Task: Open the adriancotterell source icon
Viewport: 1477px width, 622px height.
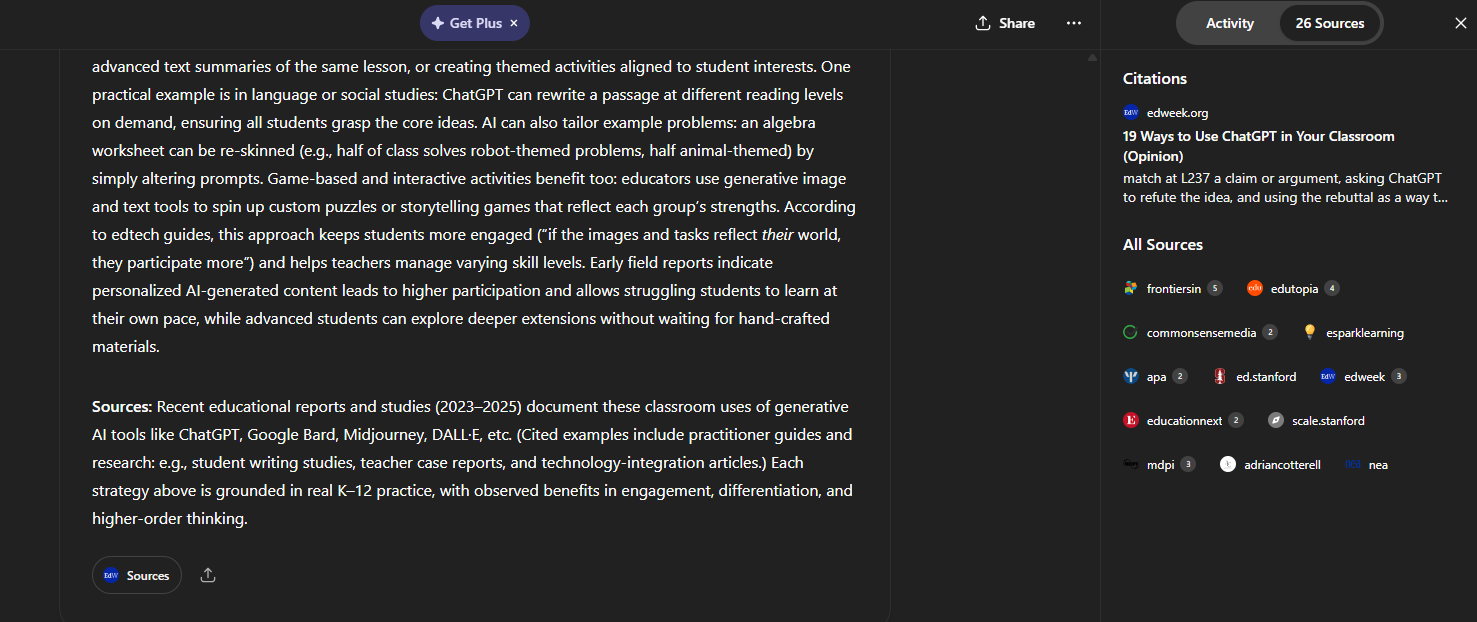Action: pyautogui.click(x=1228, y=464)
